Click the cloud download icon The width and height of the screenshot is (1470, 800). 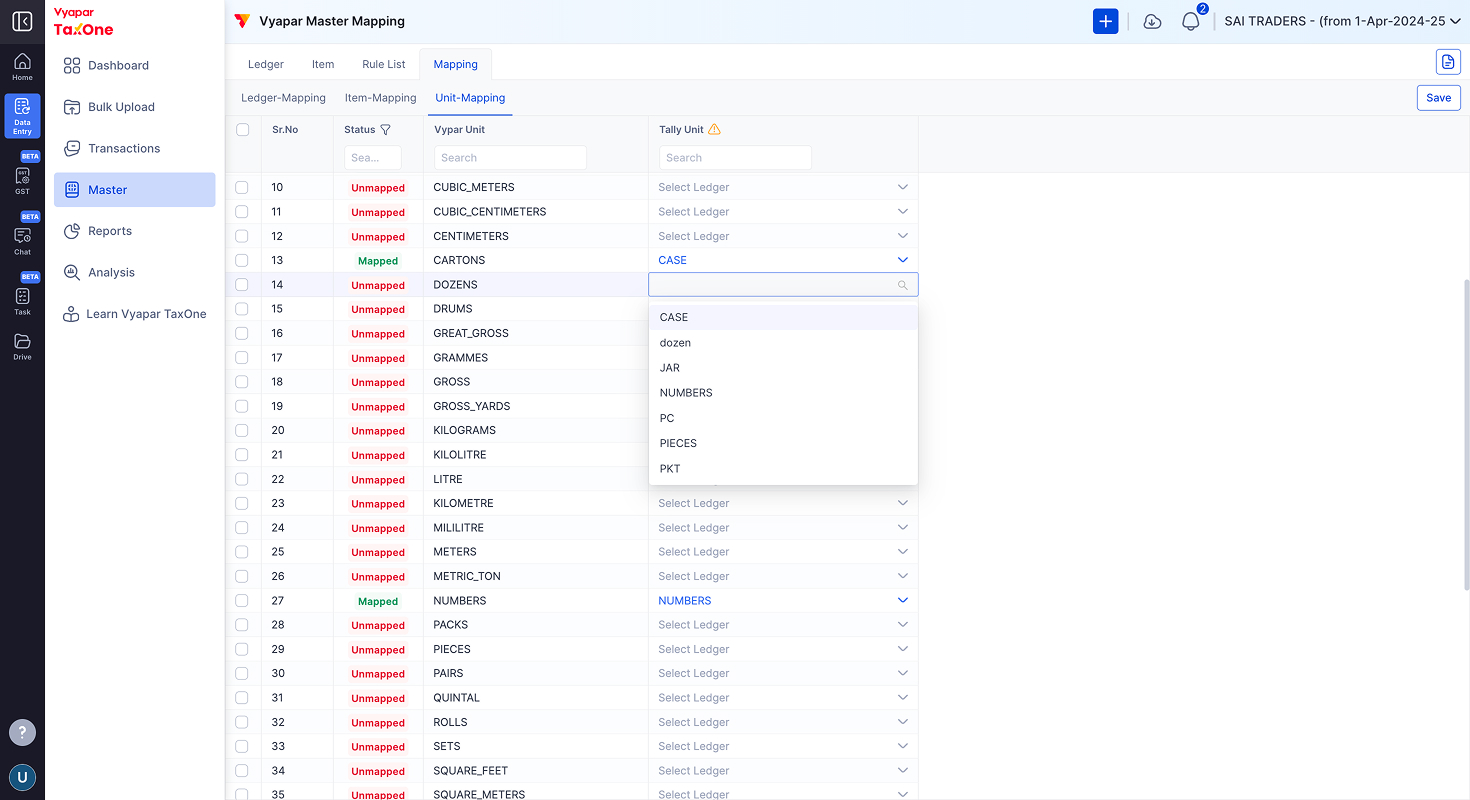click(x=1152, y=21)
